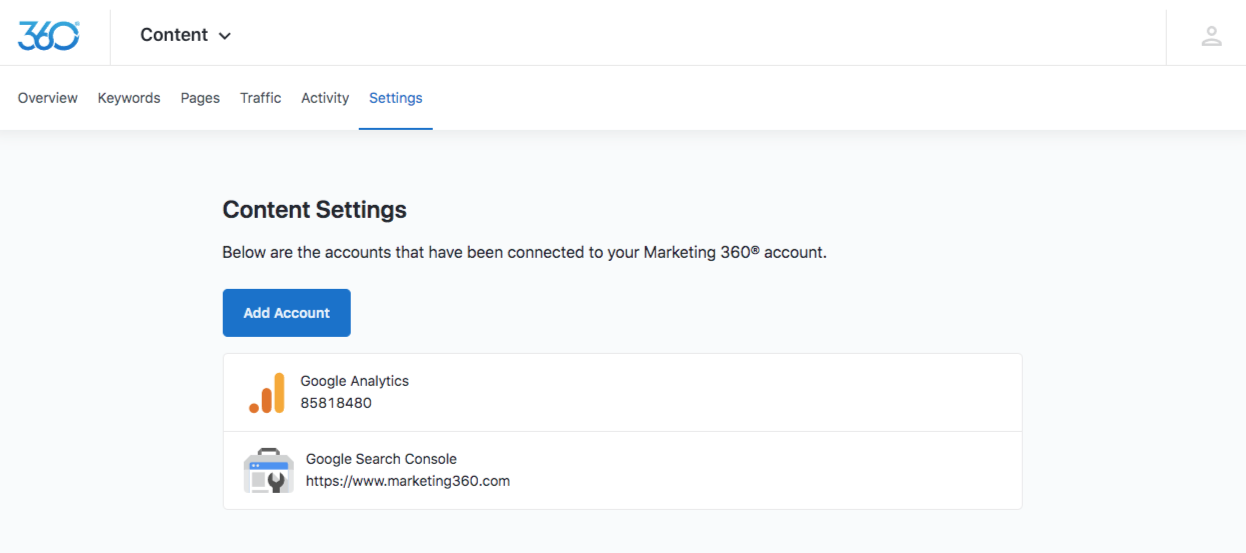Open the user profile icon

pos(1211,36)
